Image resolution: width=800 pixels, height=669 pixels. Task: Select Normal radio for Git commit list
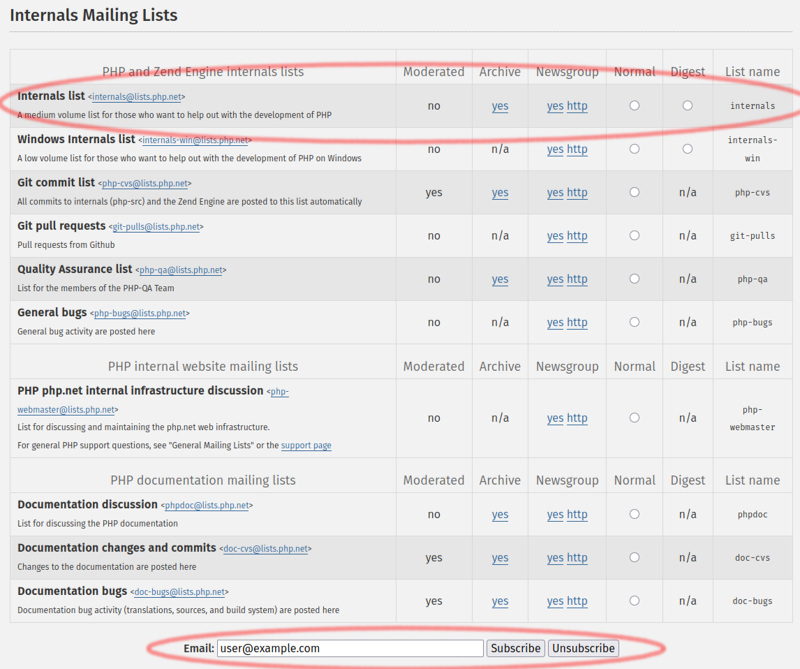pyautogui.click(x=634, y=192)
